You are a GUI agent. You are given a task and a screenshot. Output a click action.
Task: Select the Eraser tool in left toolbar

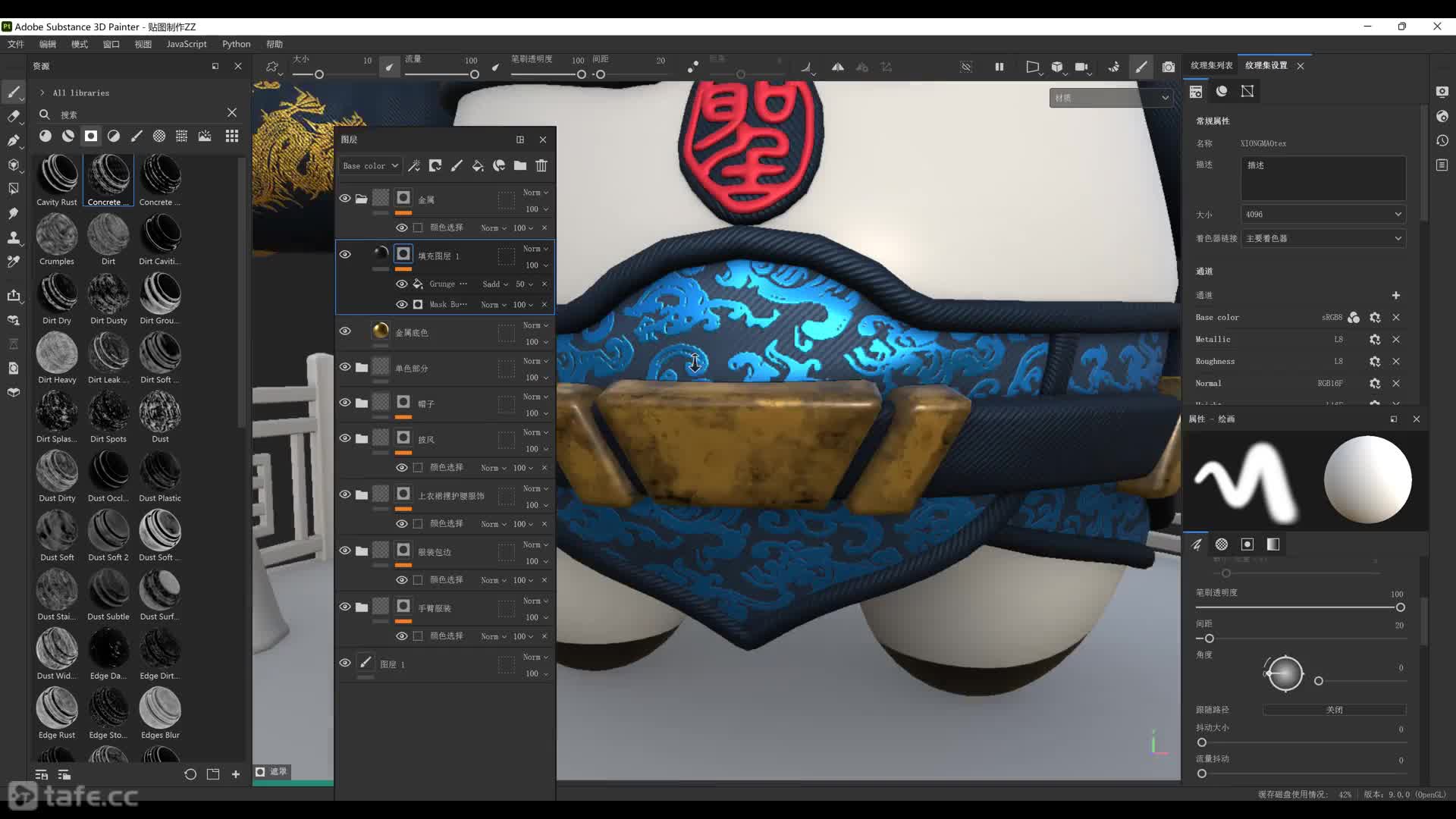(13, 116)
